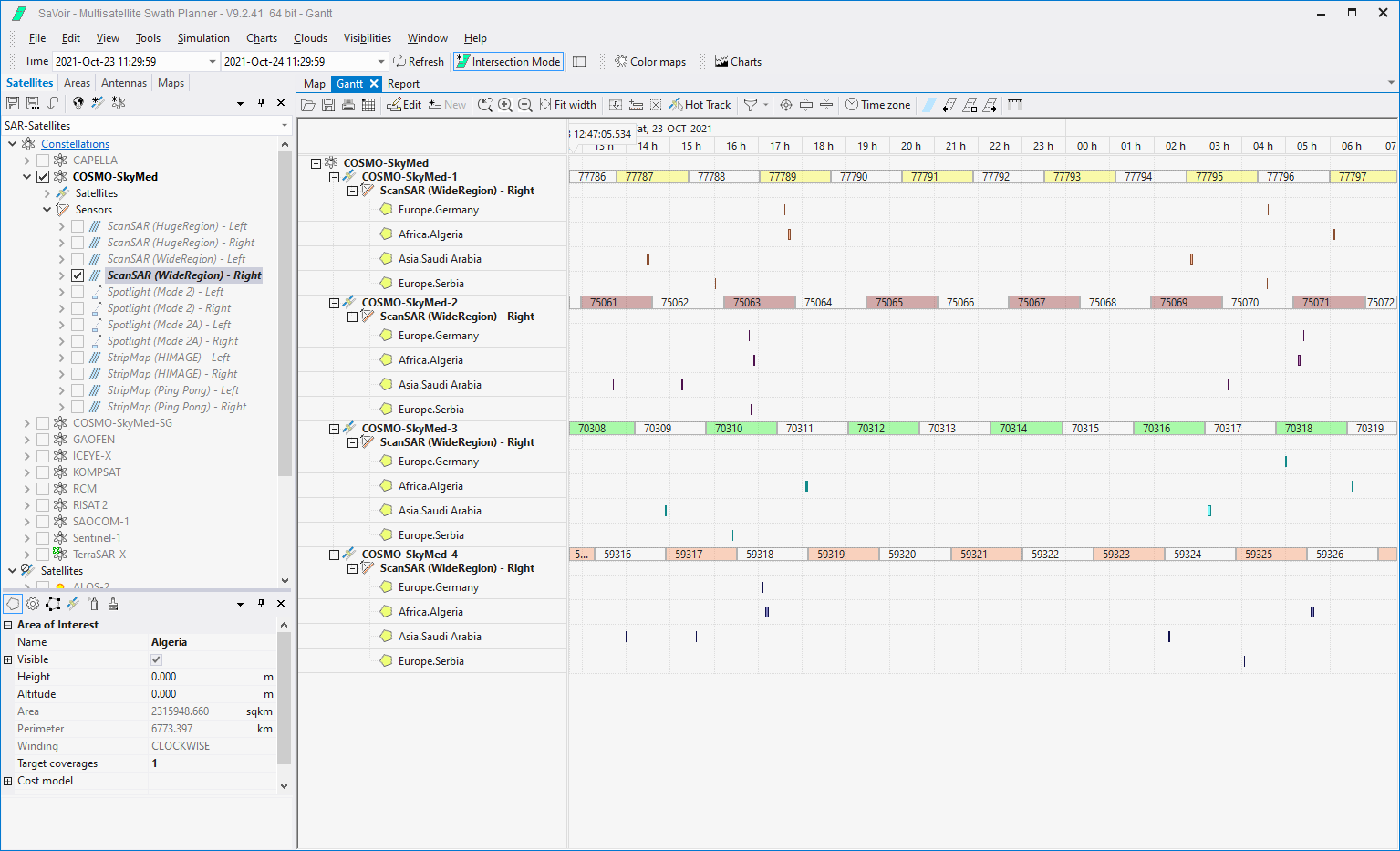Click the Zoom in magnifier icon
Screen dimensions: 1400x851
point(505,105)
